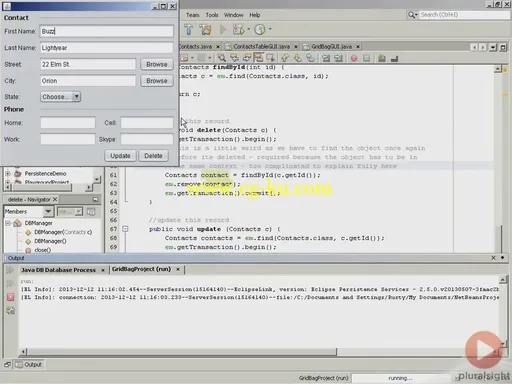512x384 pixels.
Task: Toggle Rectangular Selection in the editor toolbar
Action: [270, 58]
